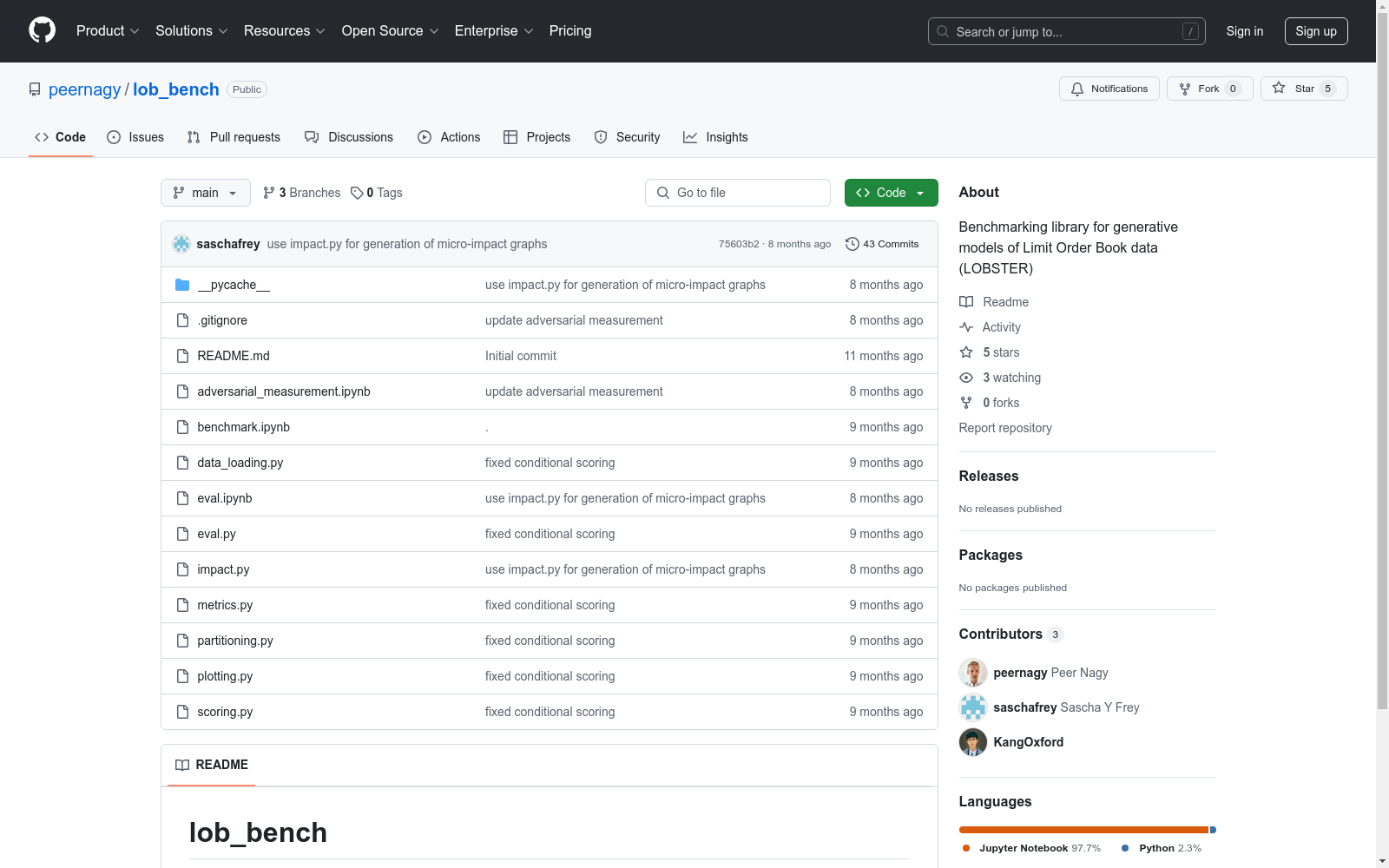The image size is (1389, 868).
Task: Open eval.py file
Action: [x=216, y=534]
